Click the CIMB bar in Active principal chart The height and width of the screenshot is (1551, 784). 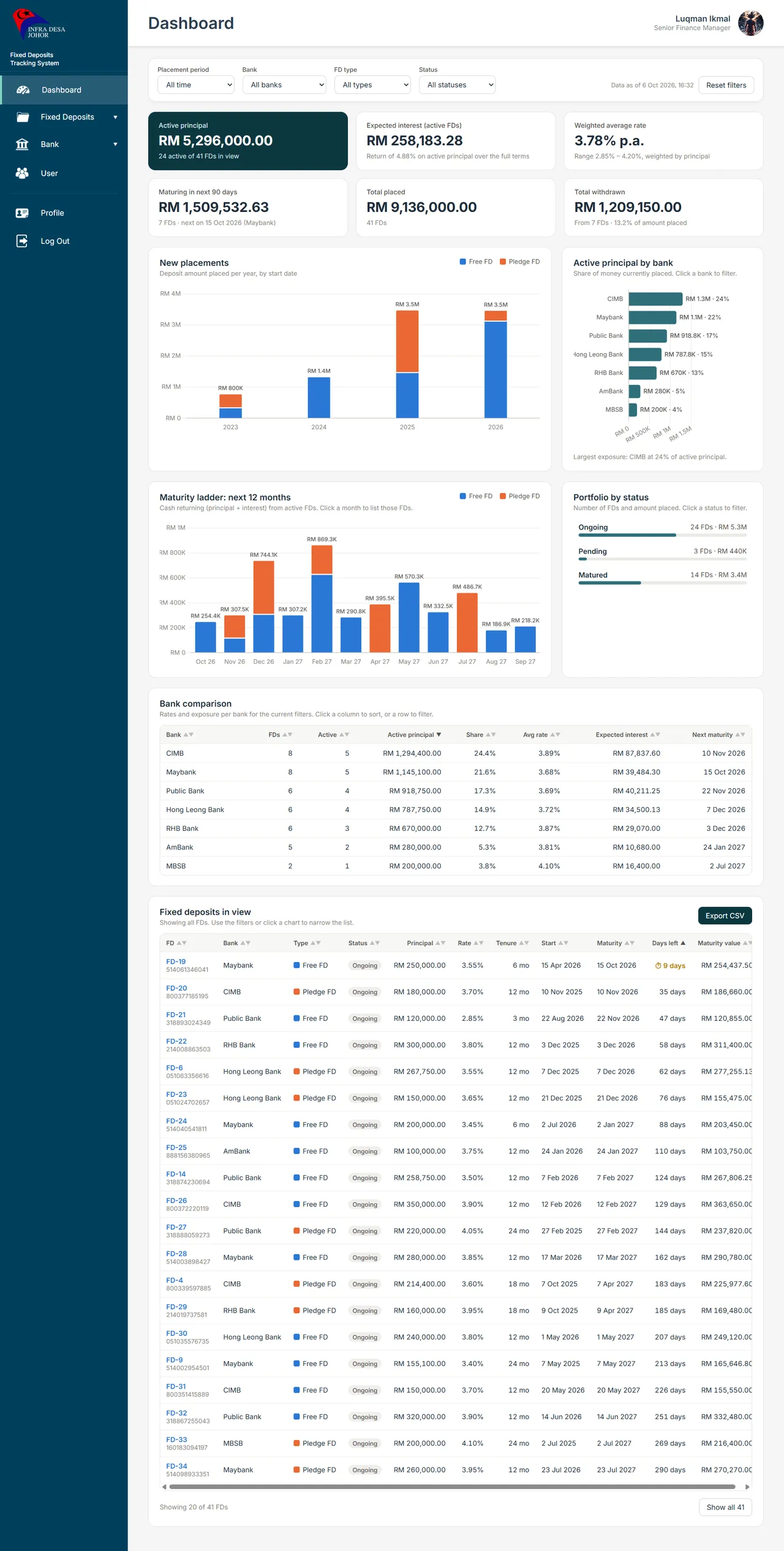(x=655, y=299)
